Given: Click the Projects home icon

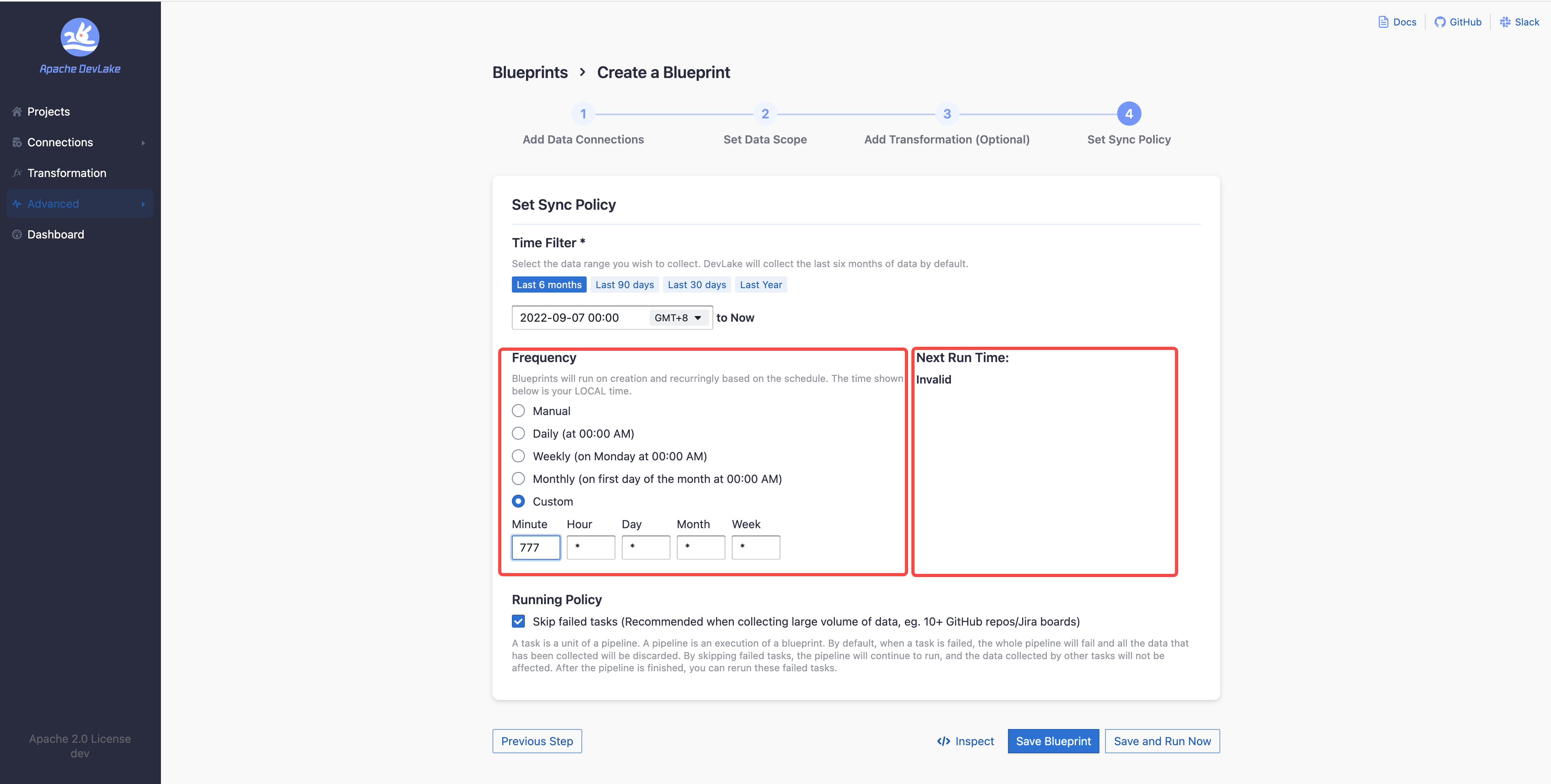Looking at the screenshot, I should [17, 112].
